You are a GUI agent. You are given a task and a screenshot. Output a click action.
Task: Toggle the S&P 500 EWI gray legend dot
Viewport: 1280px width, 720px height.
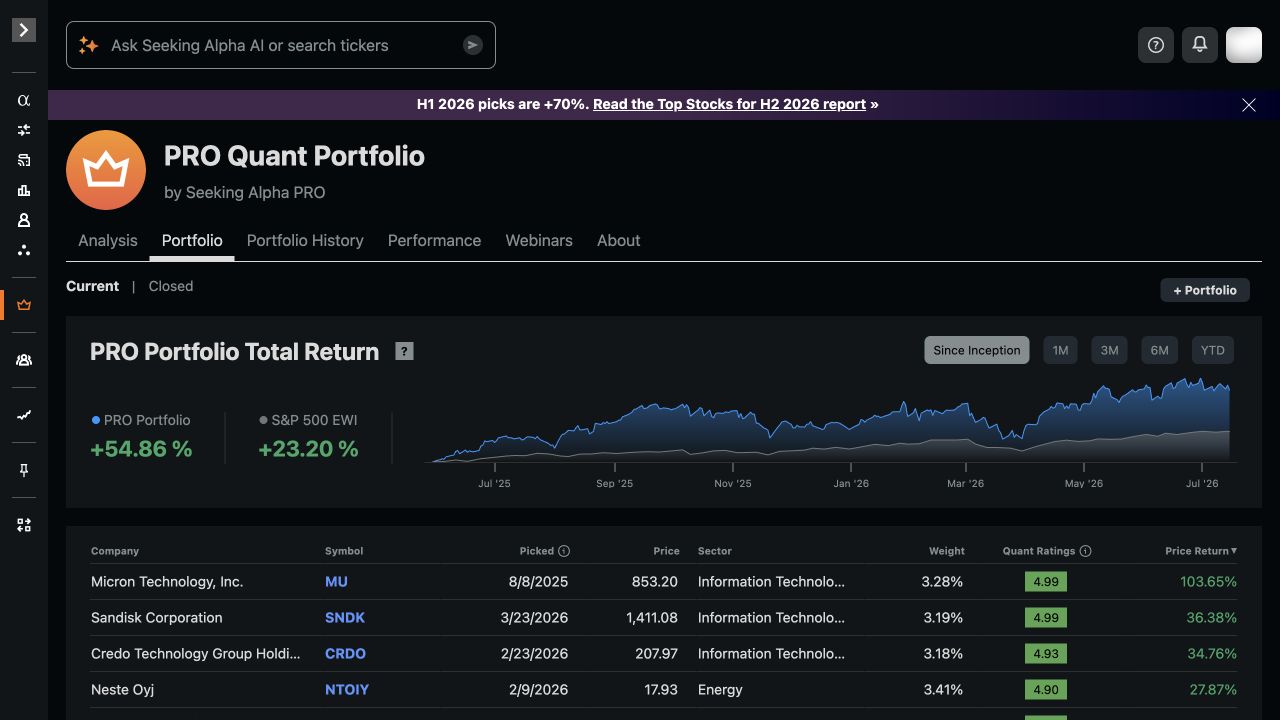[263, 421]
